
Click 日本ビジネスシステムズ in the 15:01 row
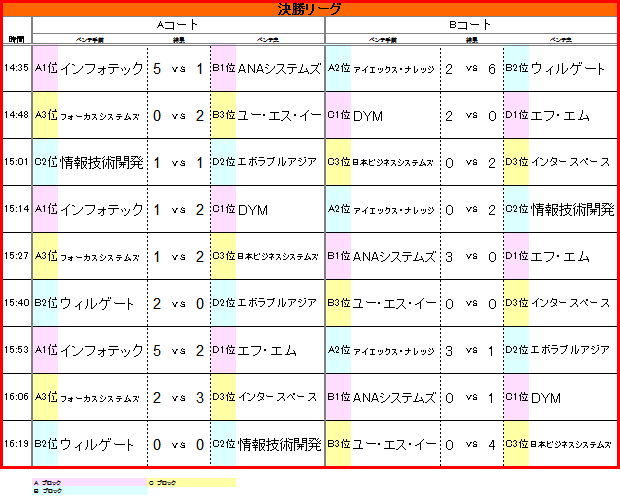click(x=393, y=162)
